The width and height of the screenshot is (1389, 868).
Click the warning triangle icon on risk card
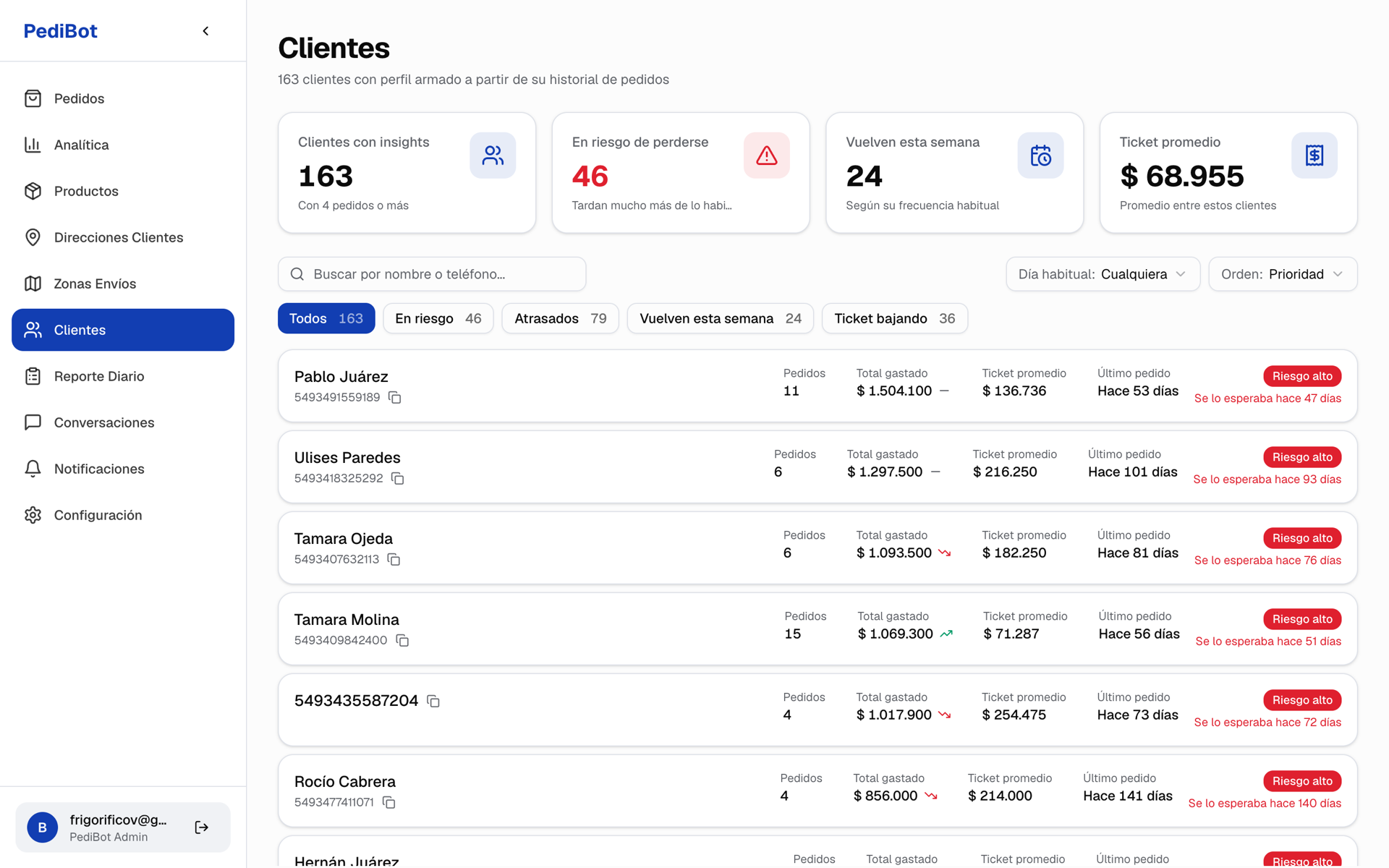[x=767, y=156]
